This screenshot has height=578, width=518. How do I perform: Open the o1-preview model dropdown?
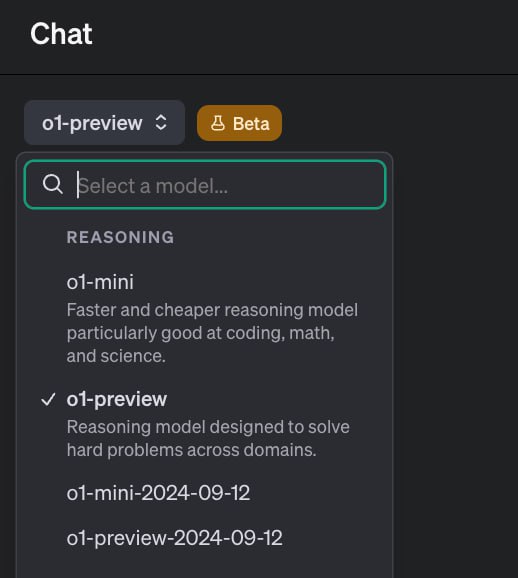[x=104, y=122]
